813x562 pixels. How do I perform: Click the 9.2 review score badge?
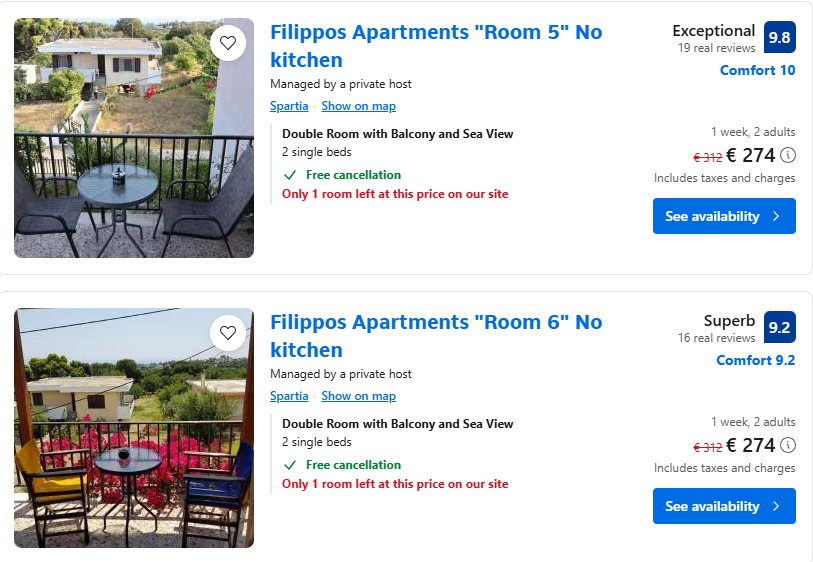779,328
